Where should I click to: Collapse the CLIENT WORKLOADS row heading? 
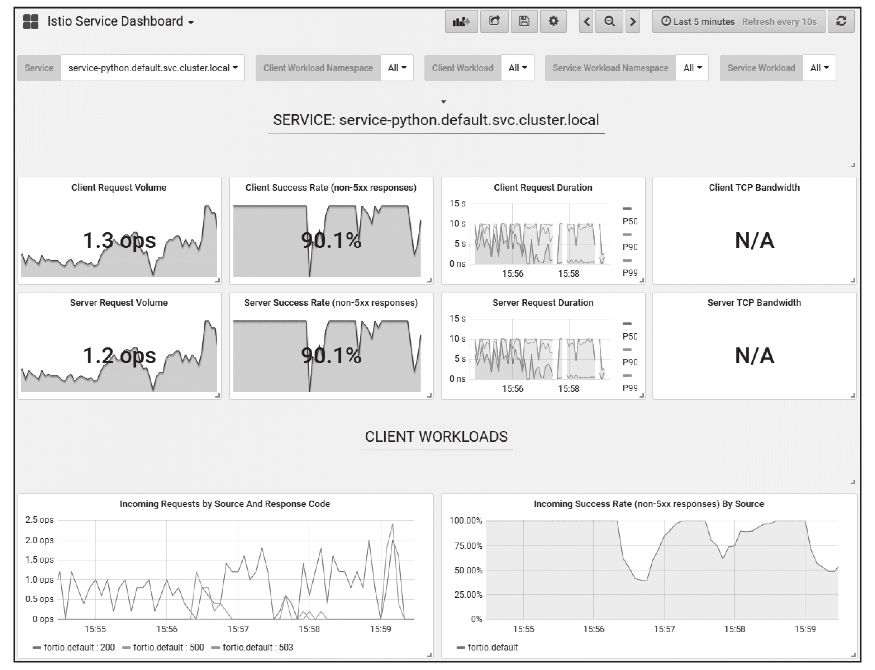pos(436,437)
